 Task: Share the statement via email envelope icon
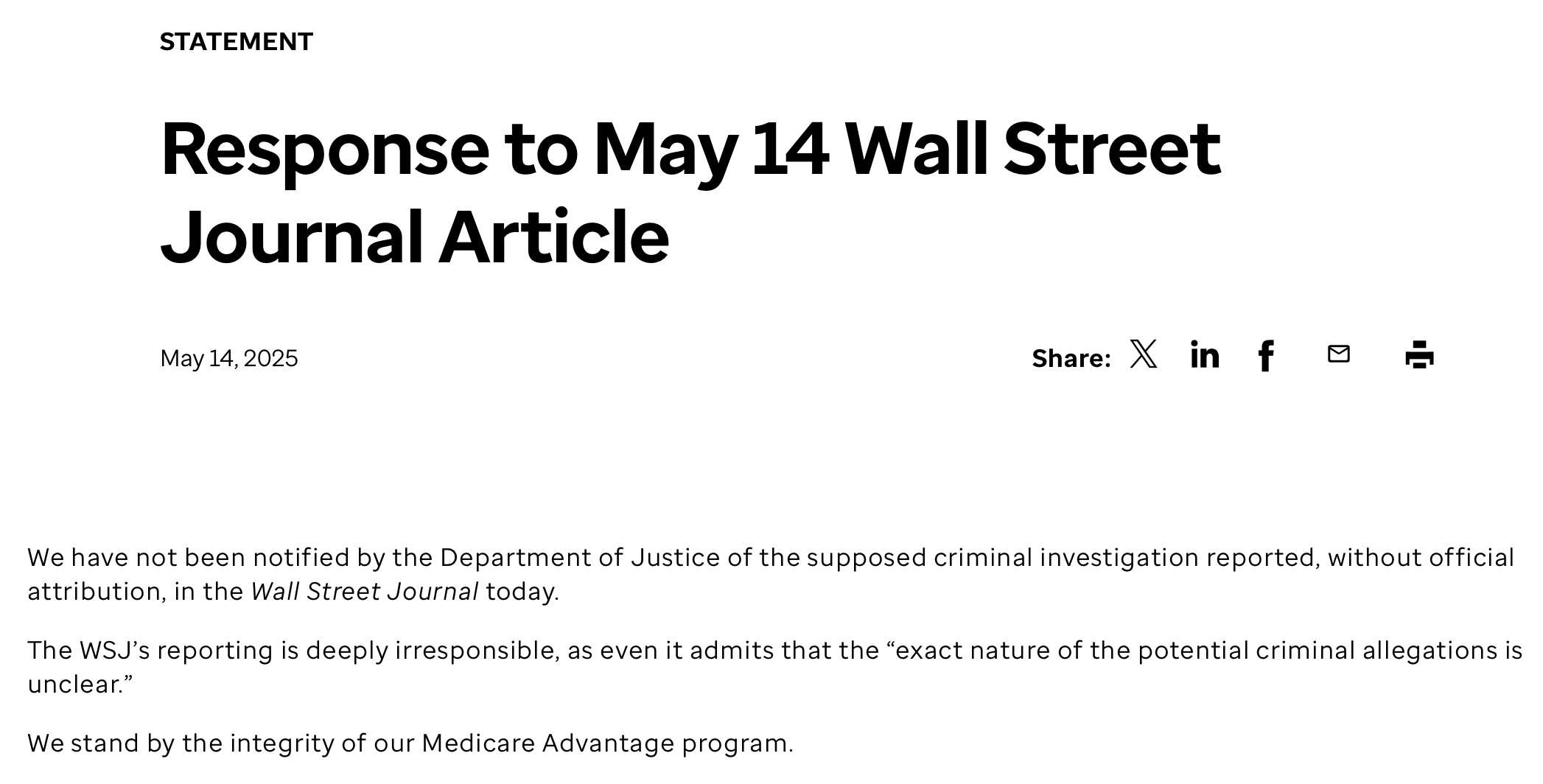tap(1338, 354)
